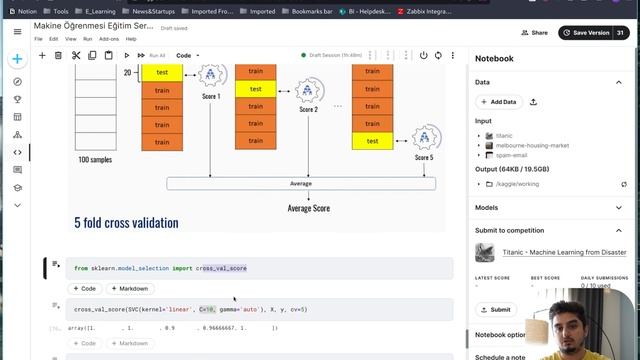Screen dimensions: 640x360
Task: Copy the selected cell
Action: click(x=92, y=55)
